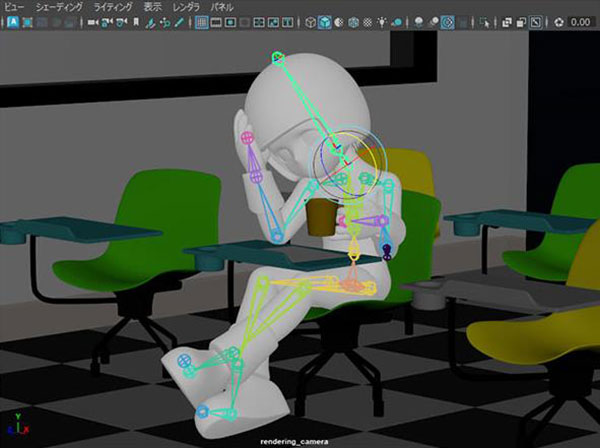Toggle the viewport grid display
Screen dimensions: 600x448
point(200,21)
